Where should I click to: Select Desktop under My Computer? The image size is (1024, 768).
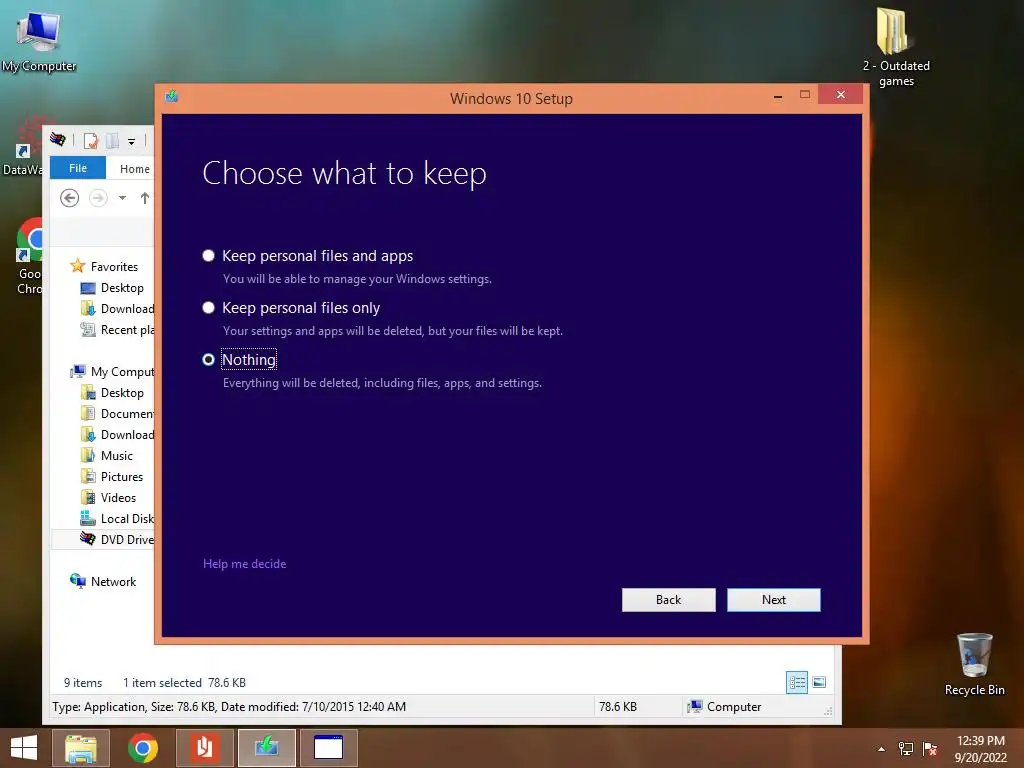point(112,392)
